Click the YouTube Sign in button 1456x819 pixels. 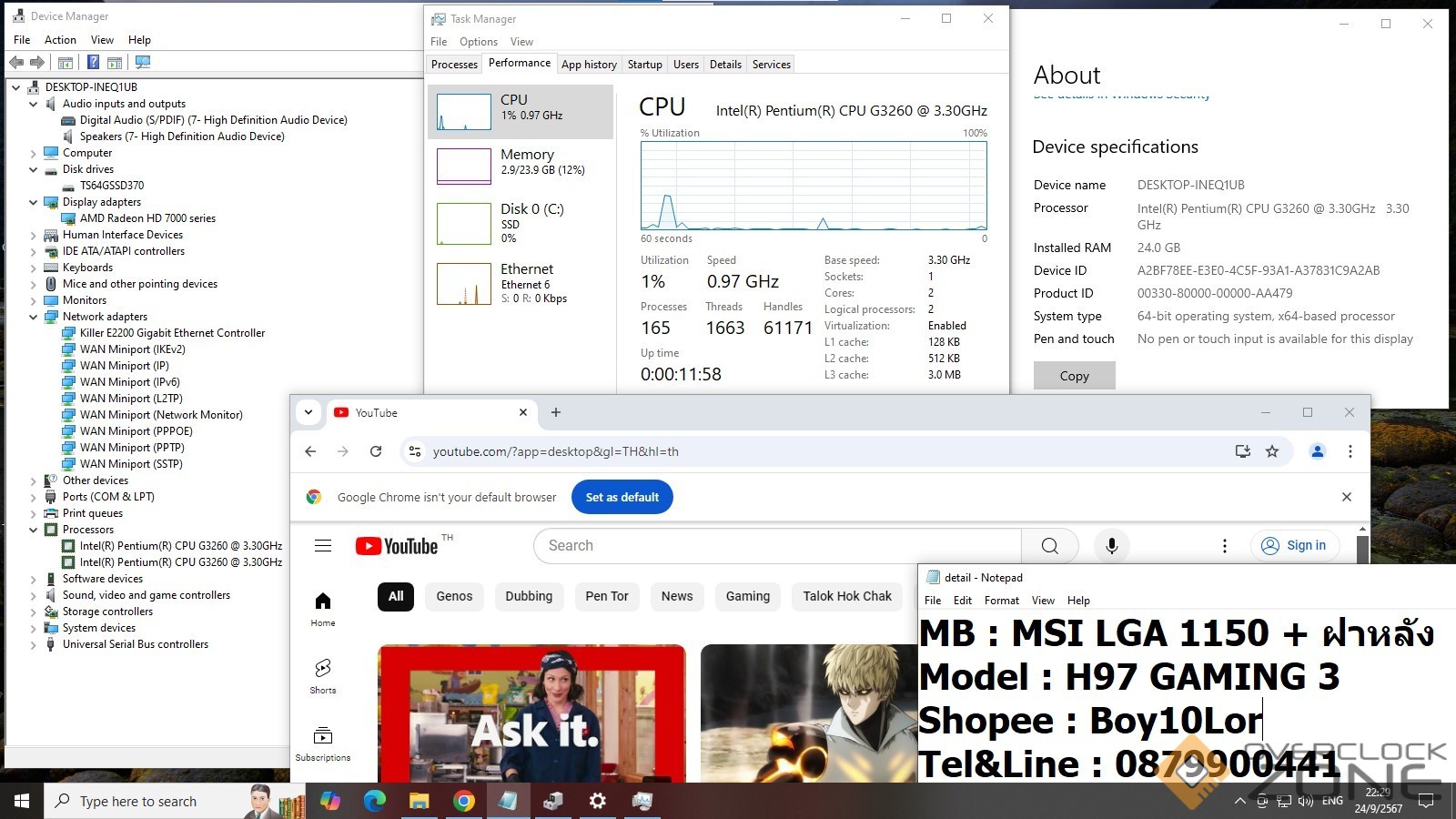pos(1294,546)
